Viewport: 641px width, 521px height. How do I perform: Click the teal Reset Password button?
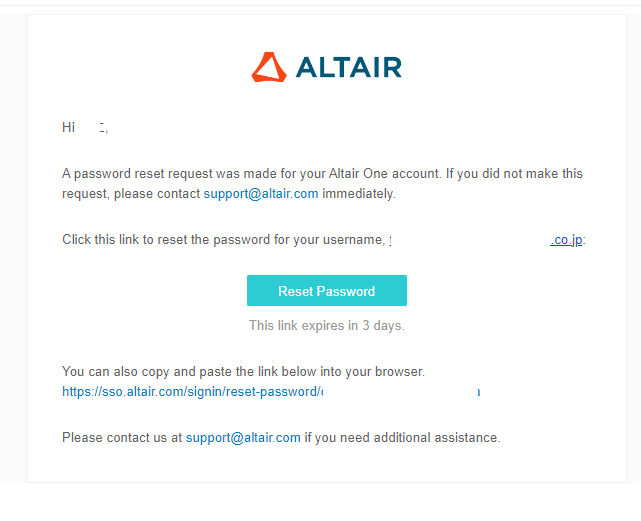(x=327, y=291)
